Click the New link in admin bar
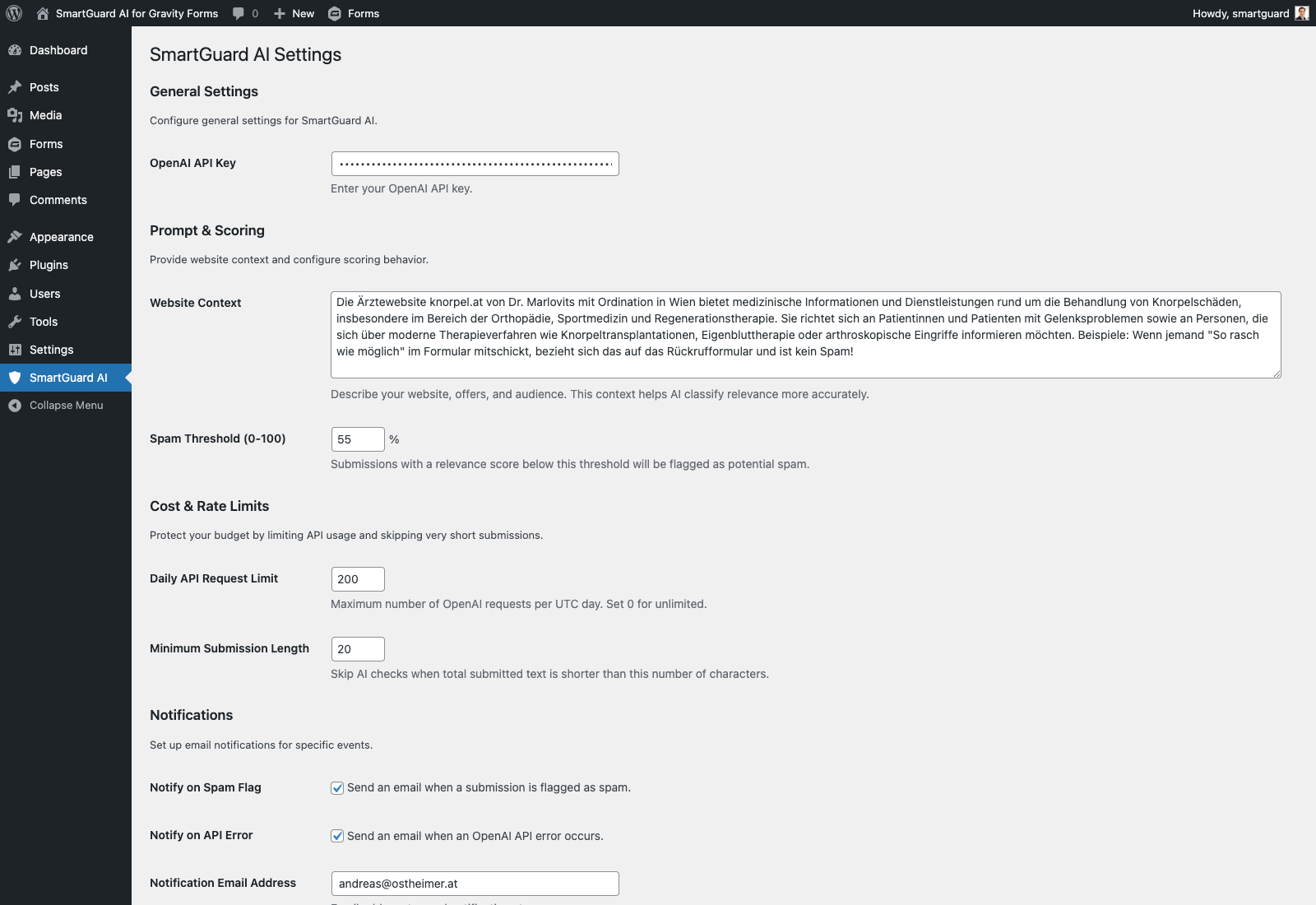This screenshot has height=905, width=1316. [x=303, y=13]
